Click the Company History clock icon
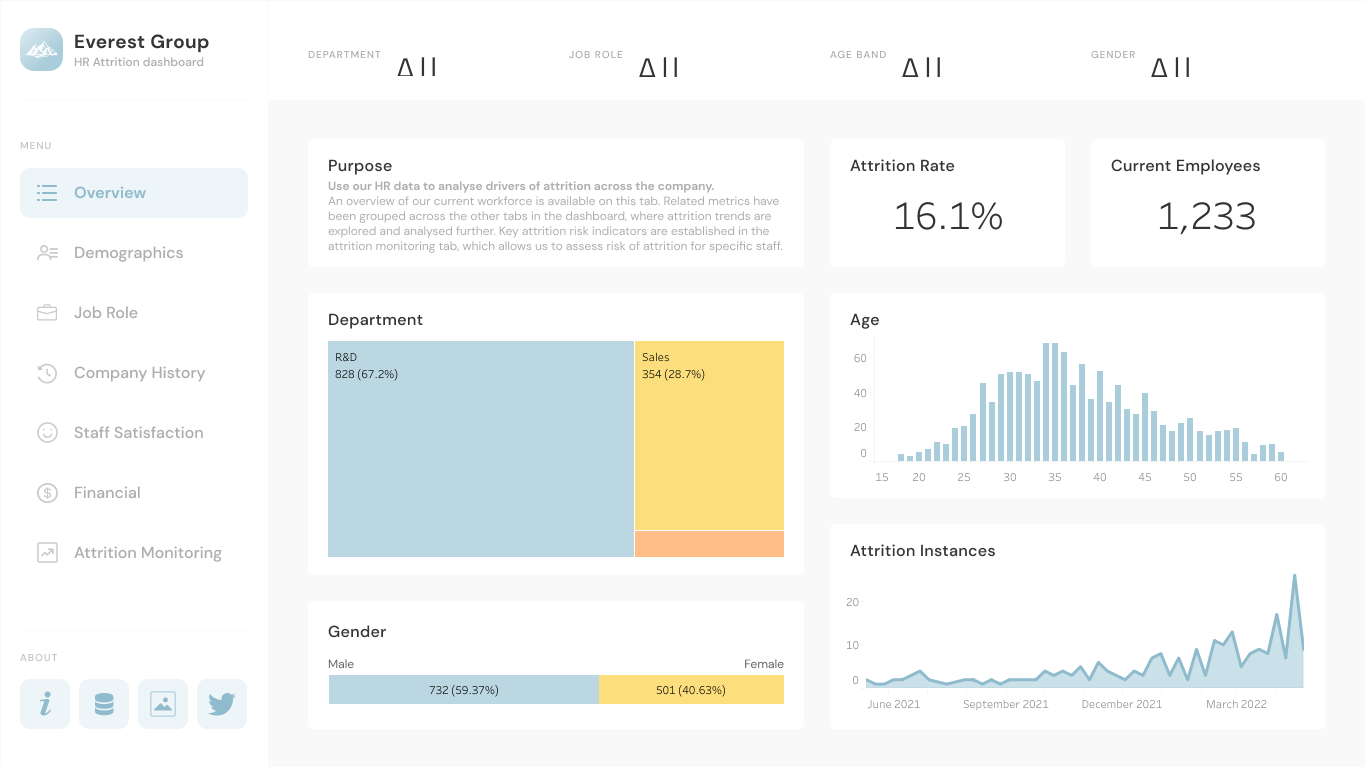 [x=46, y=372]
